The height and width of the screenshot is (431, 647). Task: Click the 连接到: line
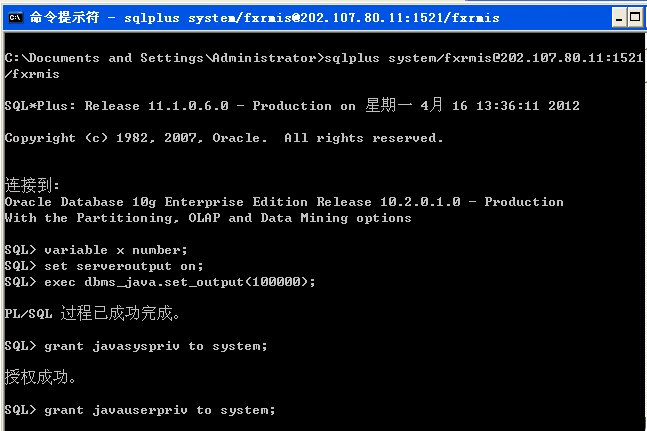(x=32, y=185)
